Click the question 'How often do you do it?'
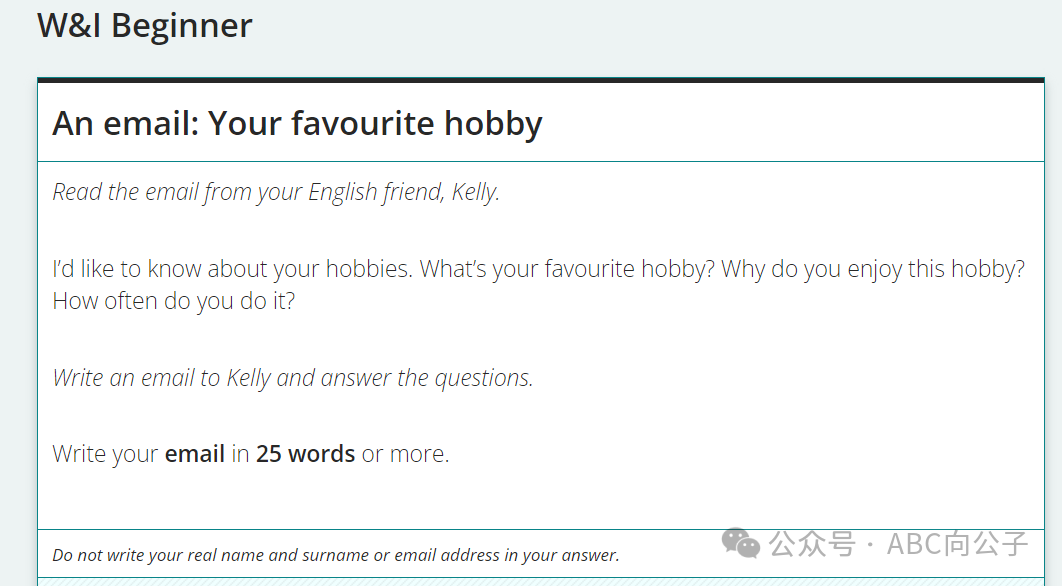This screenshot has height=586, width=1062. pyautogui.click(x=174, y=301)
